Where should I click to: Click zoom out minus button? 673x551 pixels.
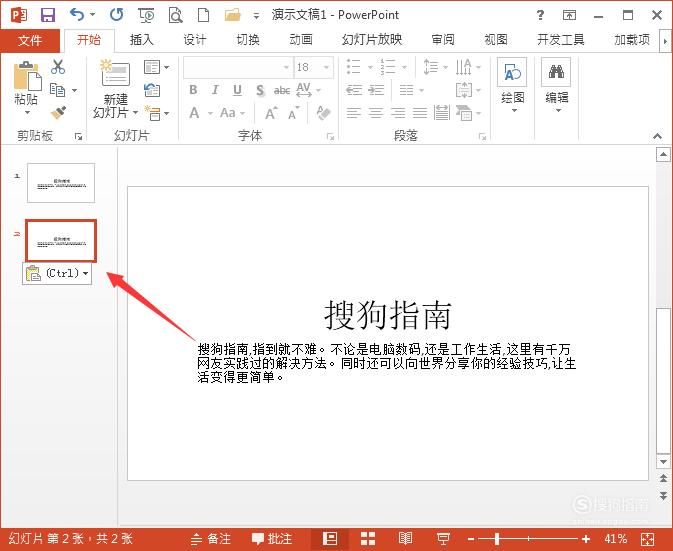pos(471,539)
